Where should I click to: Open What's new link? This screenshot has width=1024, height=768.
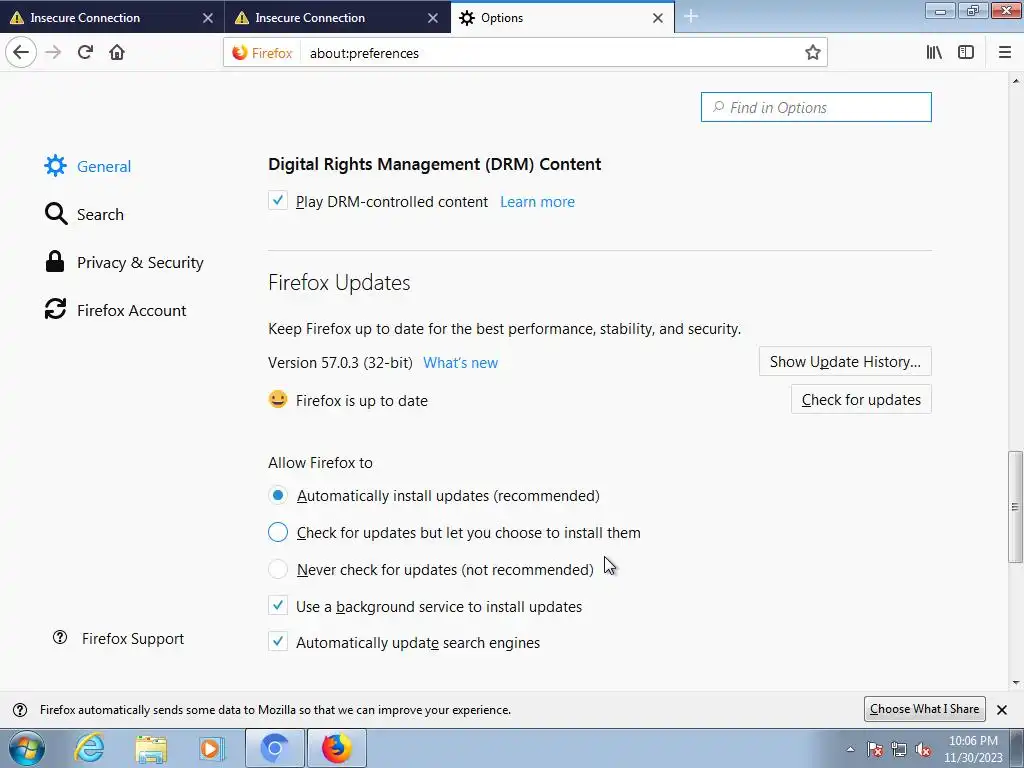(460, 362)
